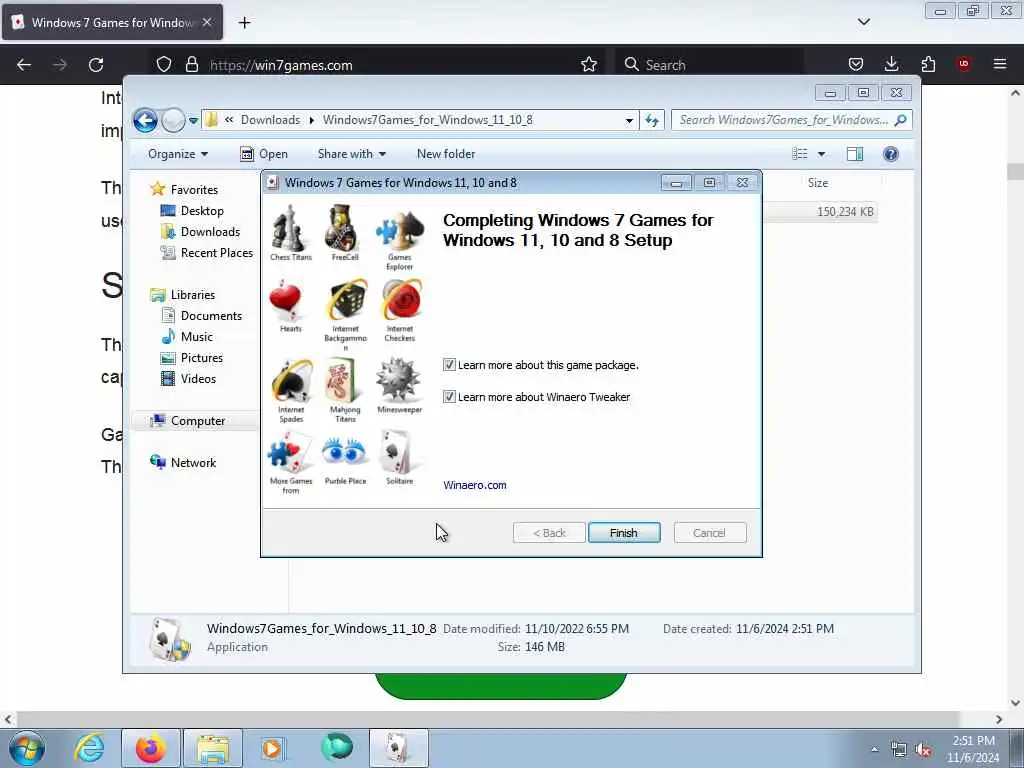Click the < Back button in setup
Image resolution: width=1024 pixels, height=768 pixels.
coord(549,533)
